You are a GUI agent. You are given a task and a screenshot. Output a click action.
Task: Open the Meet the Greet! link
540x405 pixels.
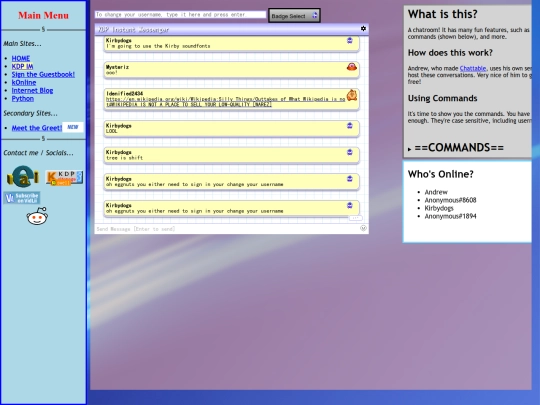(37, 128)
